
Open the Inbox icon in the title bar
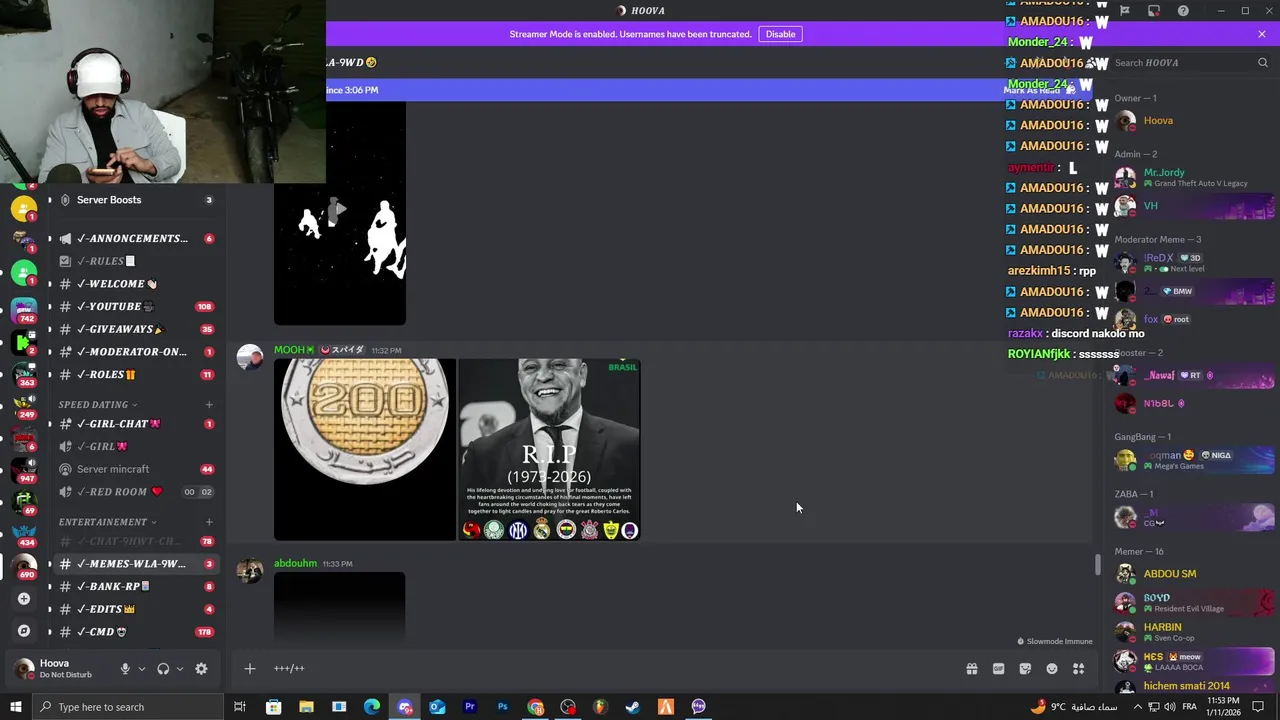pos(1154,11)
